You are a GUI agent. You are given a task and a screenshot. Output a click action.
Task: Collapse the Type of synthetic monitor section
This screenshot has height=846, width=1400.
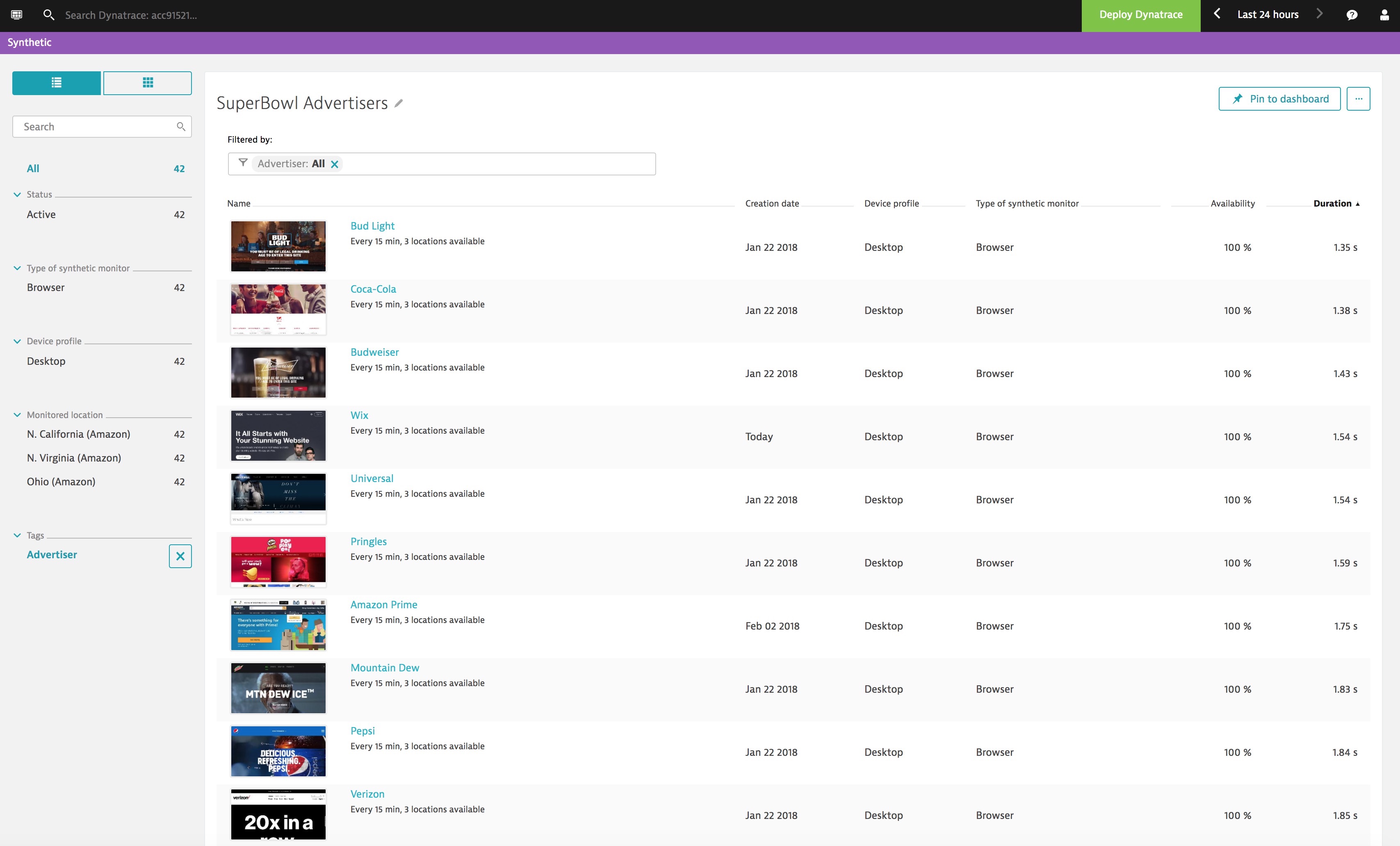click(x=17, y=268)
